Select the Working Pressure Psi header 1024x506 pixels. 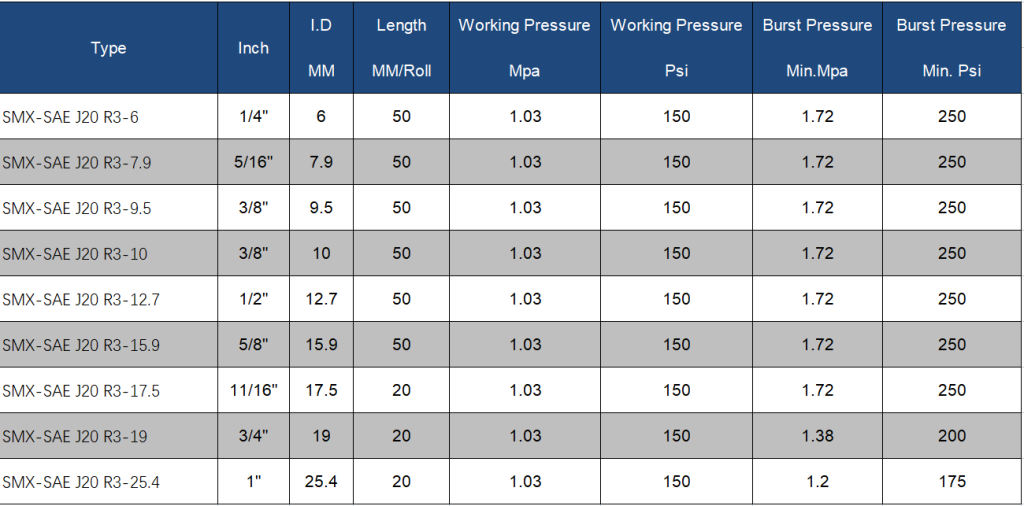click(x=676, y=48)
